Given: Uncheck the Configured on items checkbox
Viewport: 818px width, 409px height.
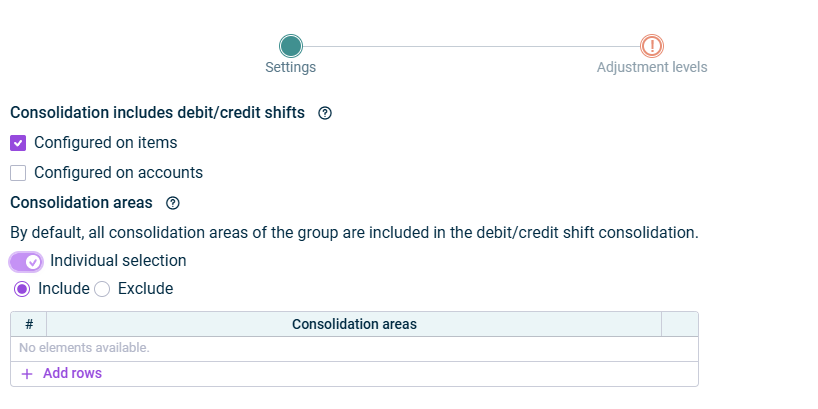Looking at the screenshot, I should (x=18, y=143).
